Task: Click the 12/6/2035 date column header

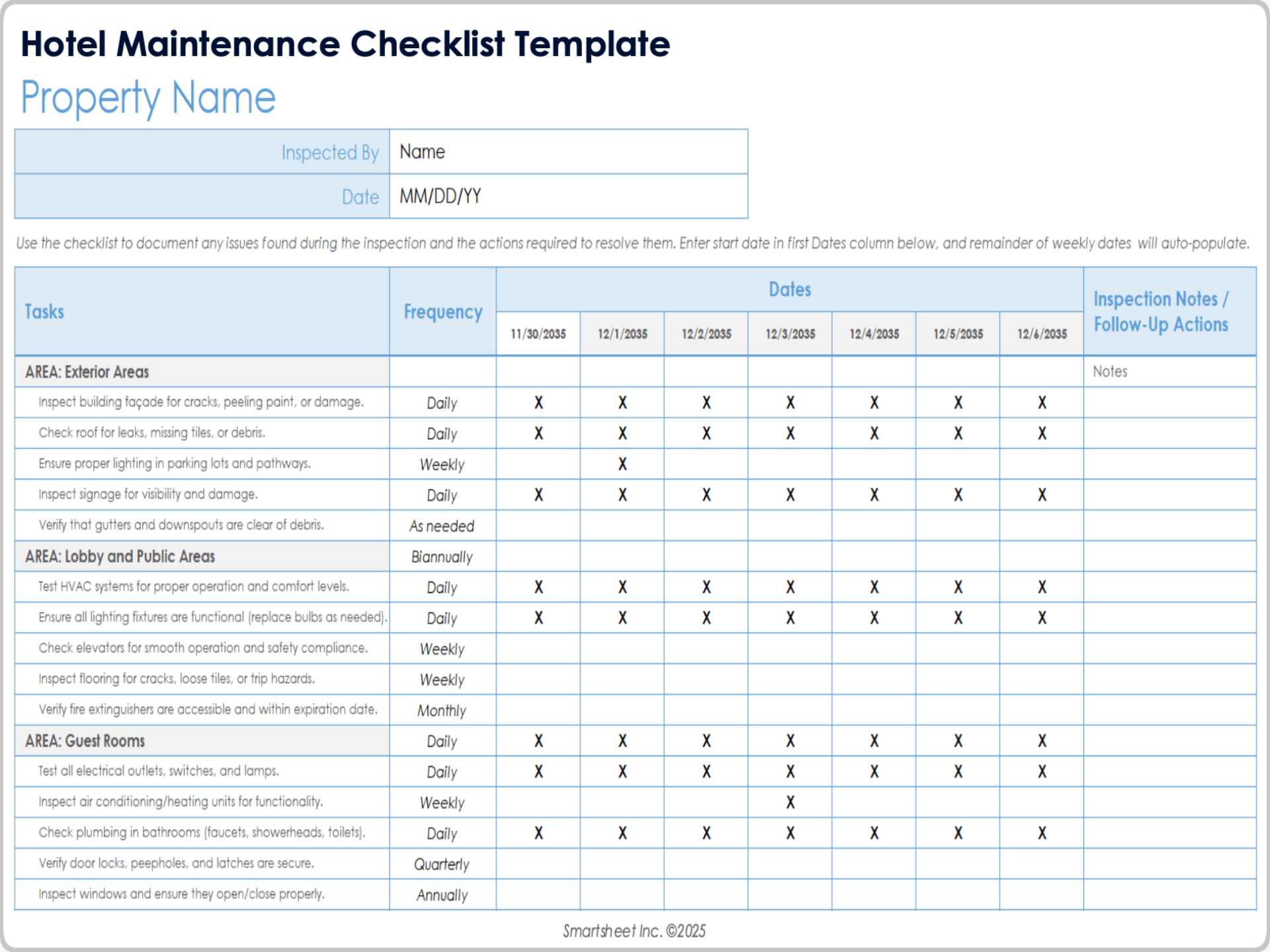Action: coord(1041,334)
